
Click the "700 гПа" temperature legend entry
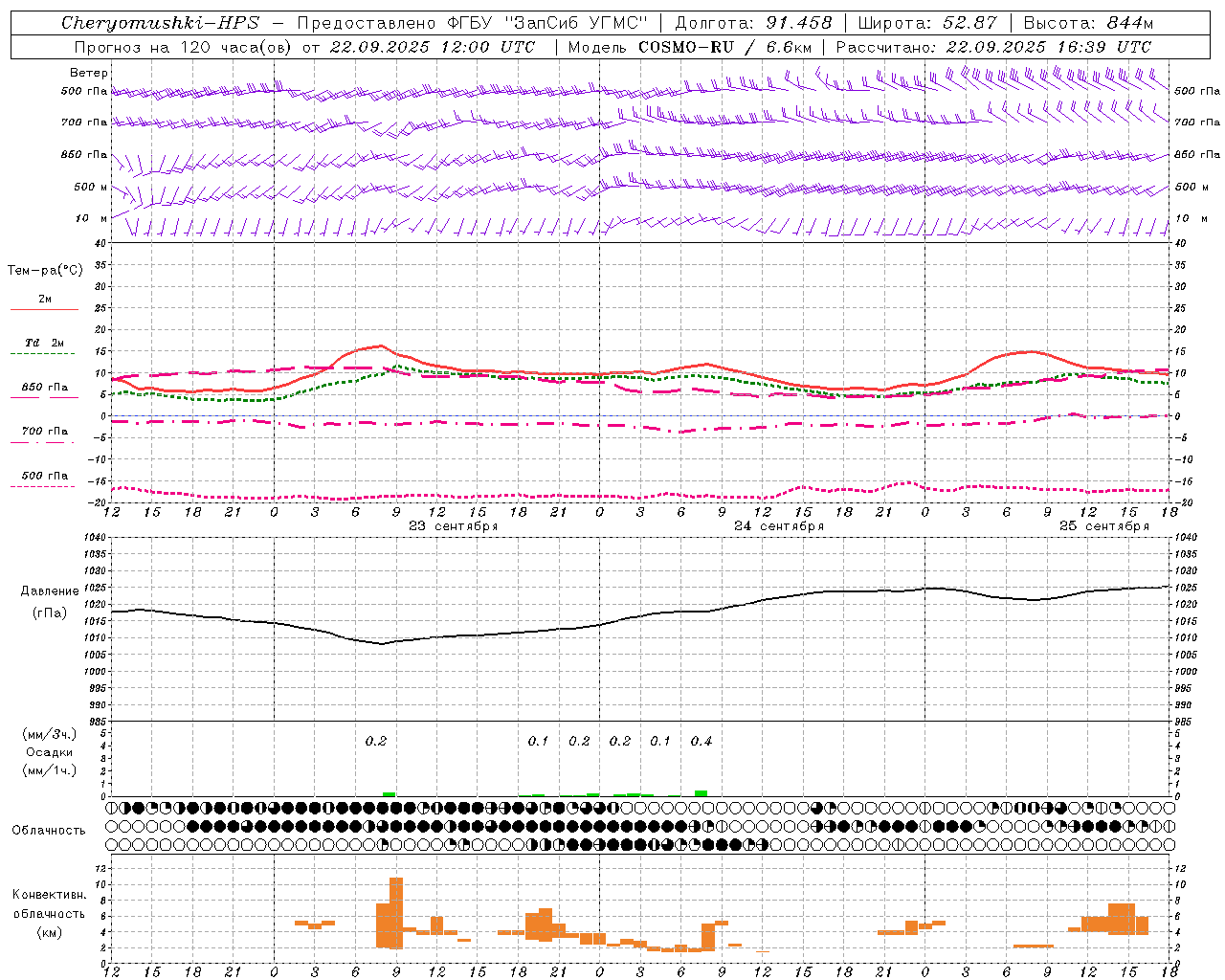(45, 431)
